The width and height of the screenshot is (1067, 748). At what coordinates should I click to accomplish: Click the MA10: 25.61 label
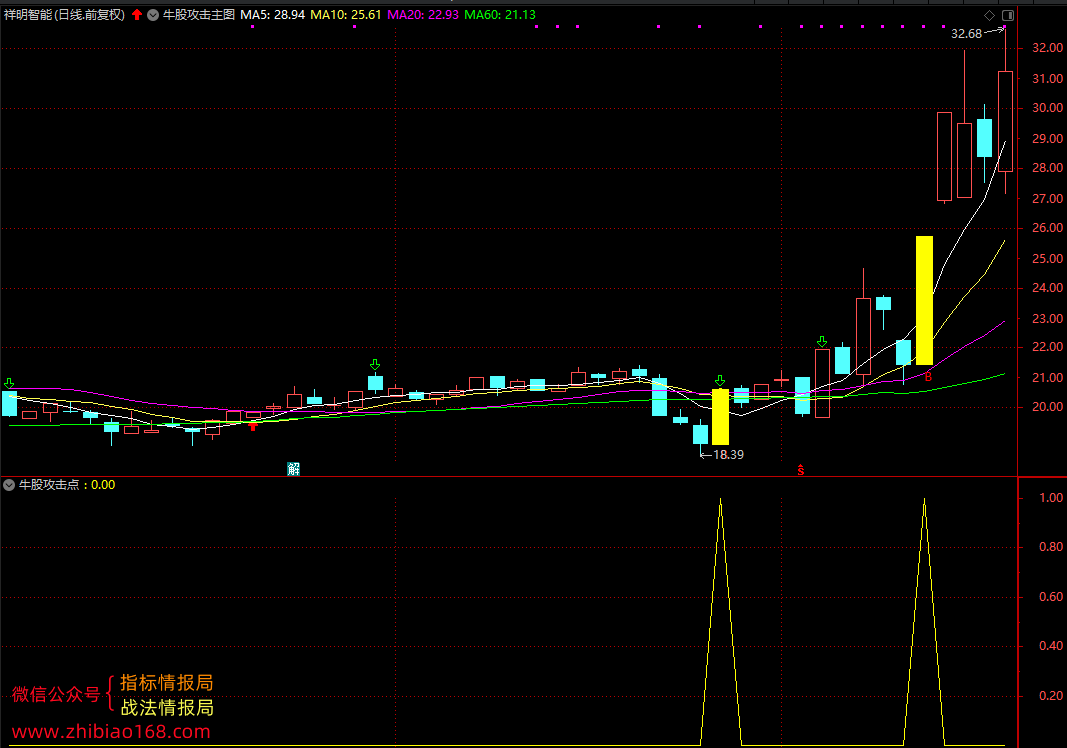tap(346, 14)
